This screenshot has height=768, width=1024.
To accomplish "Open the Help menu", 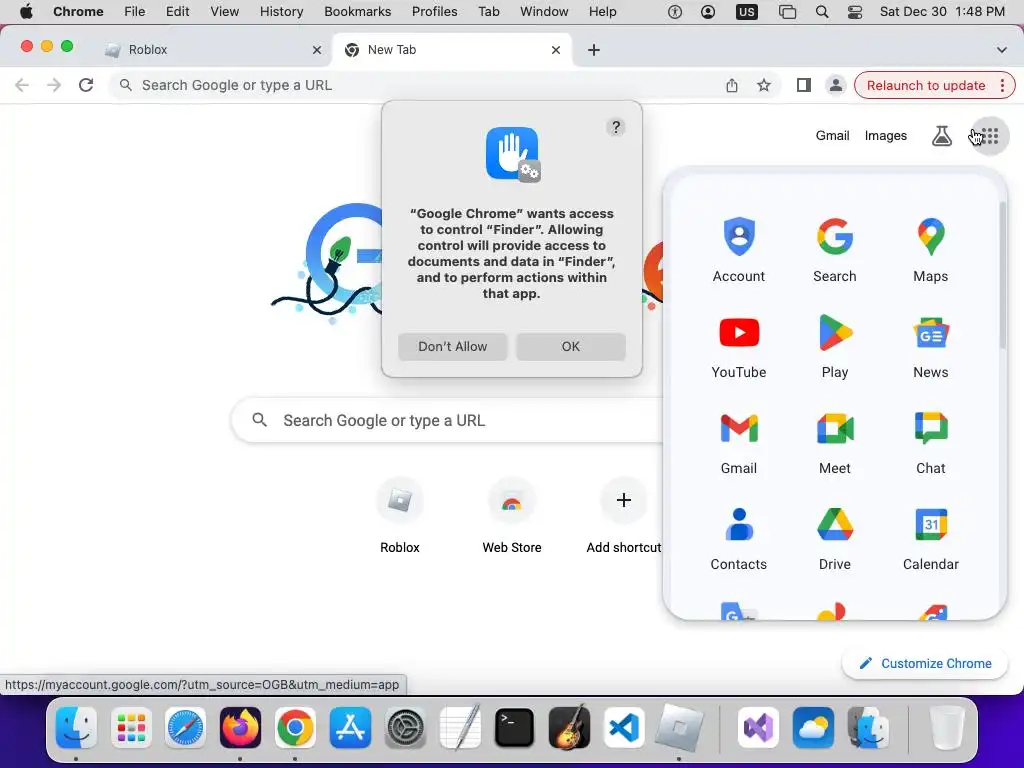I will click(602, 12).
